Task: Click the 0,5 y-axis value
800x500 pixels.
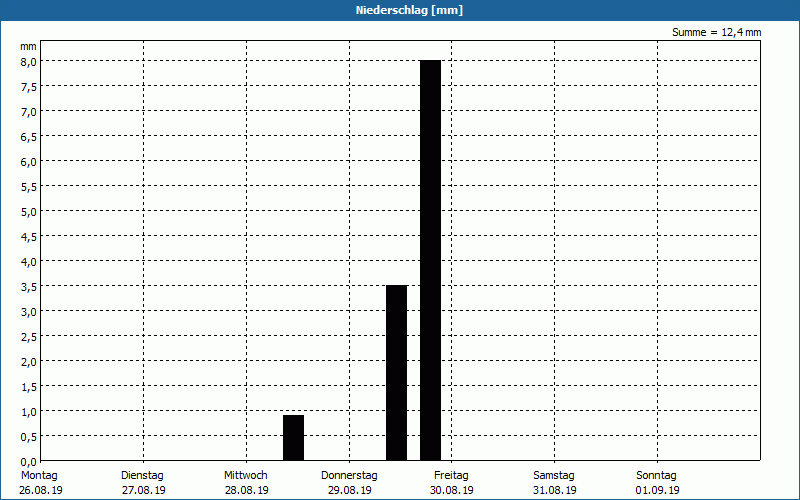Action: click(x=29, y=437)
